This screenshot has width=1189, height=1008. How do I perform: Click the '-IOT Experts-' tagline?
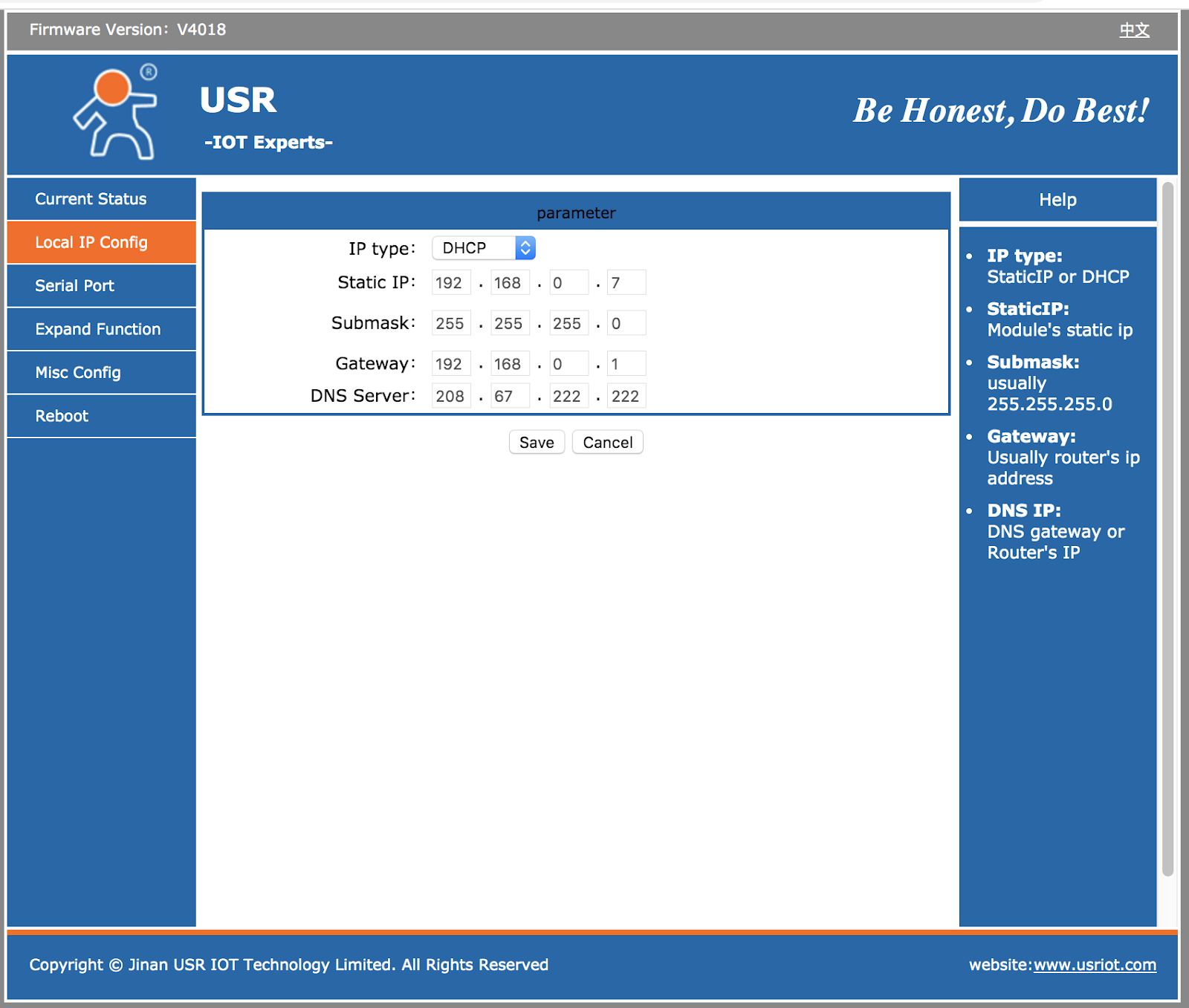point(268,142)
